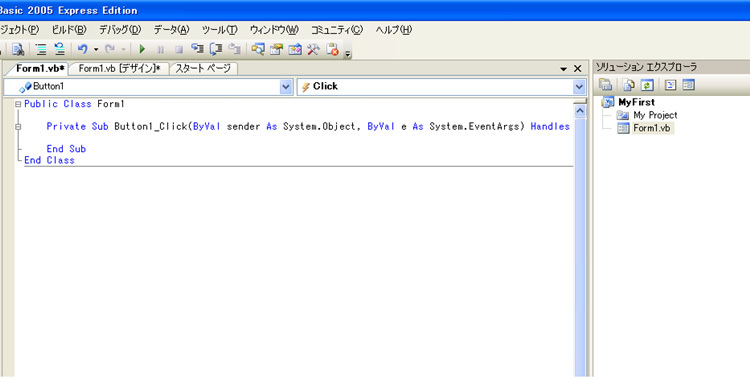The width and height of the screenshot is (750, 379).
Task: Click the End Sub line in code
Action: coord(66,149)
